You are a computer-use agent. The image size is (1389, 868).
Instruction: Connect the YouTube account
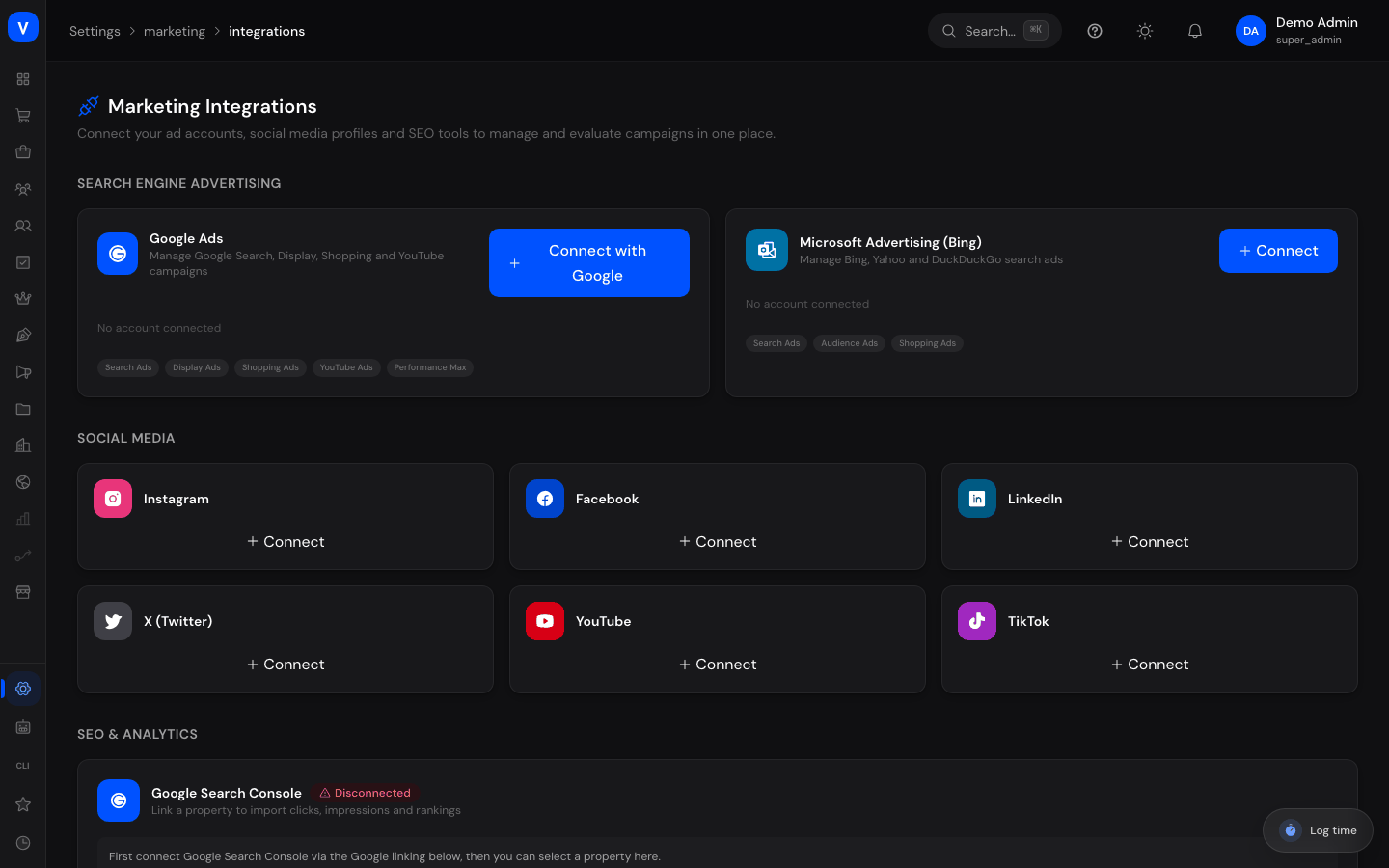point(718,665)
